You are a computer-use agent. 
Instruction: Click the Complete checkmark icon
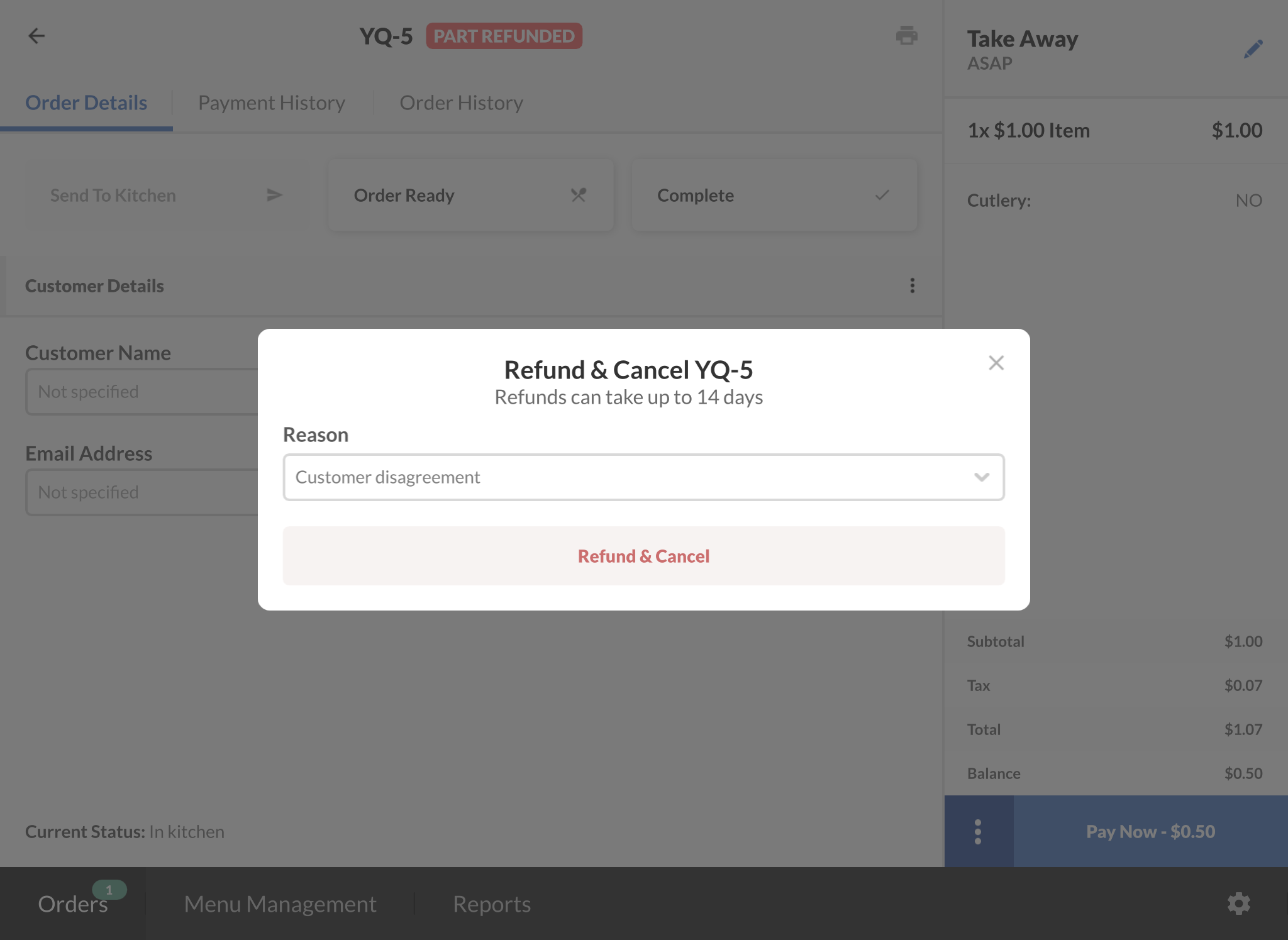[882, 195]
